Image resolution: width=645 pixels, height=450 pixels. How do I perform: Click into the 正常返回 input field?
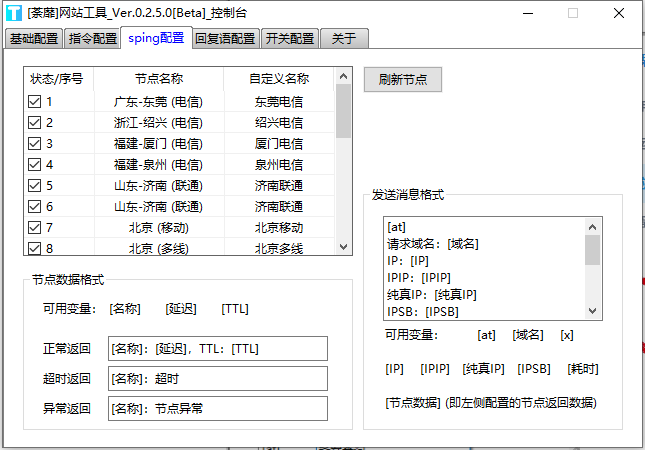tap(217, 348)
